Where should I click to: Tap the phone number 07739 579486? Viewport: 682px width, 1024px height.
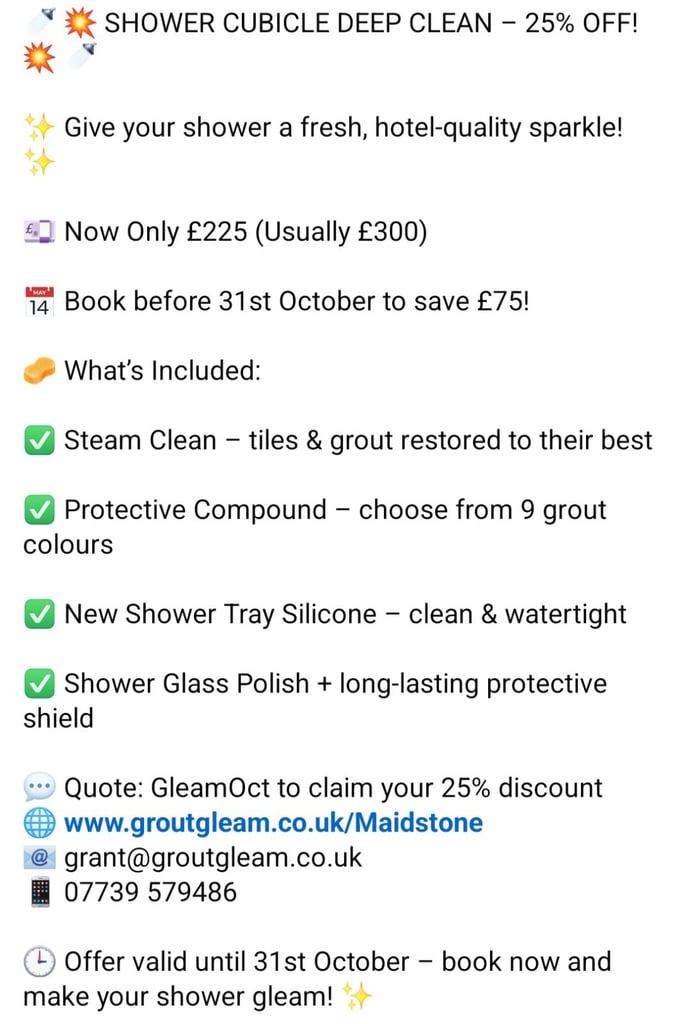tap(151, 891)
